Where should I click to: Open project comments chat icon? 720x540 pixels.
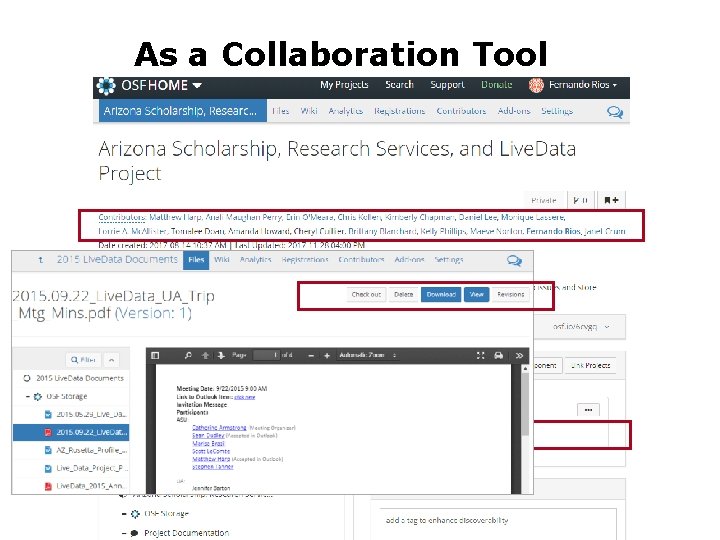click(615, 112)
